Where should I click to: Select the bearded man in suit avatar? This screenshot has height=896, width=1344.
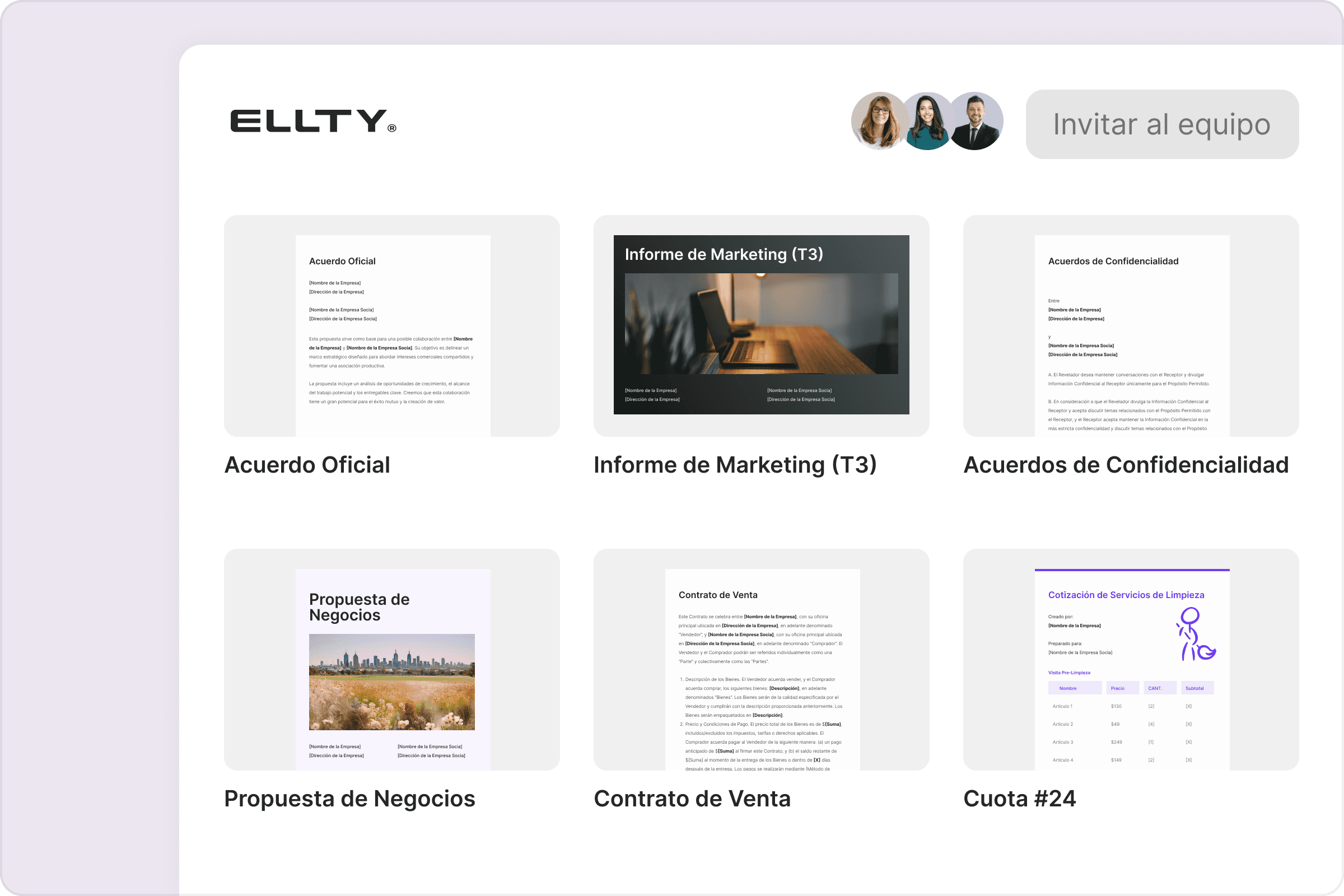pos(976,121)
